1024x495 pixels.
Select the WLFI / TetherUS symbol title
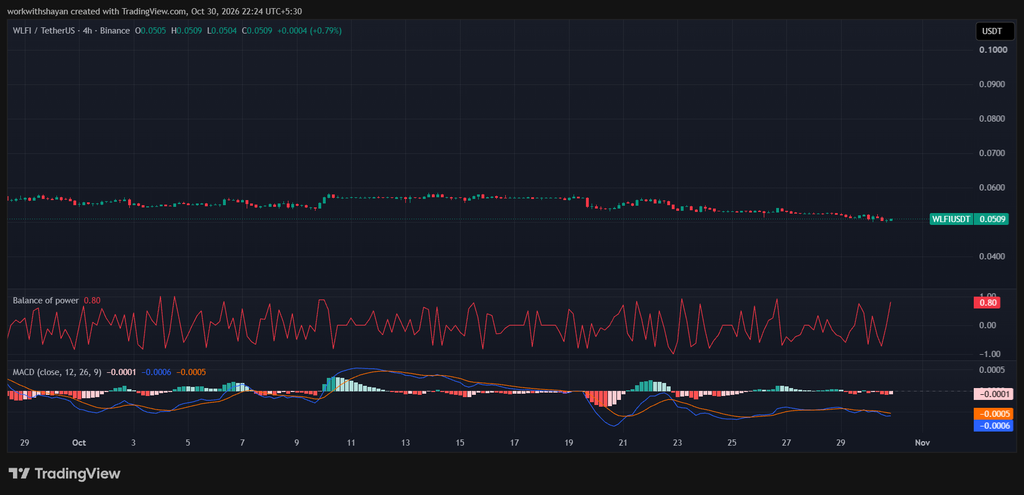pos(44,31)
